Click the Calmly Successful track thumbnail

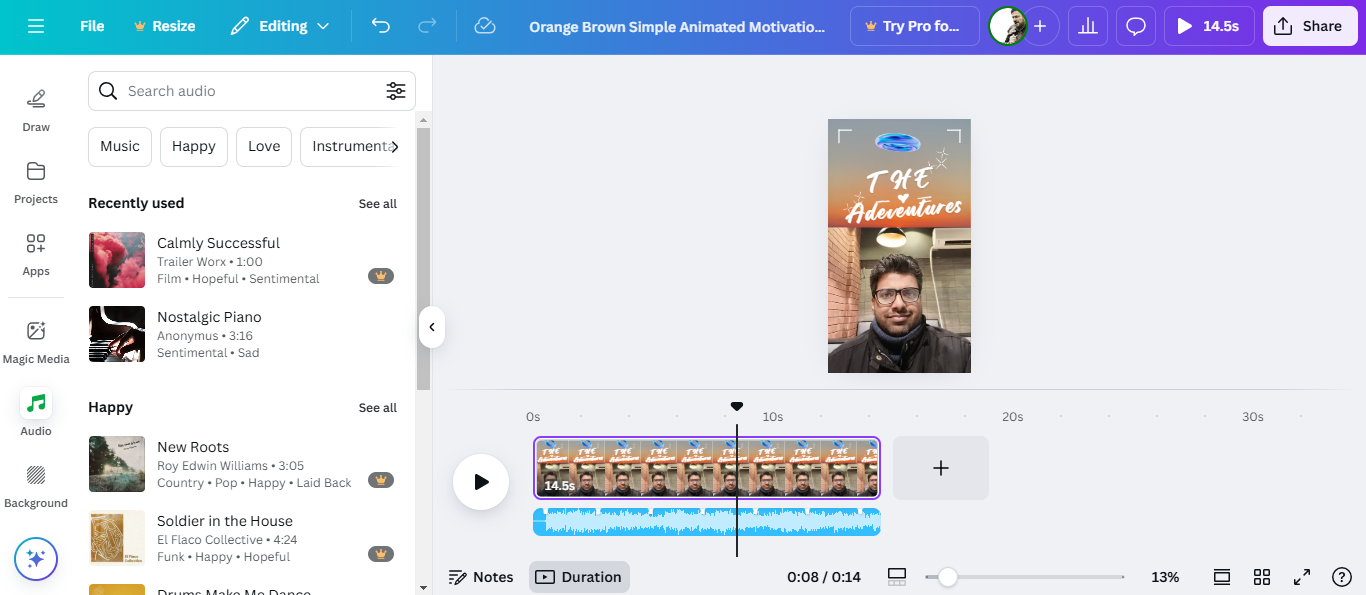[117, 260]
